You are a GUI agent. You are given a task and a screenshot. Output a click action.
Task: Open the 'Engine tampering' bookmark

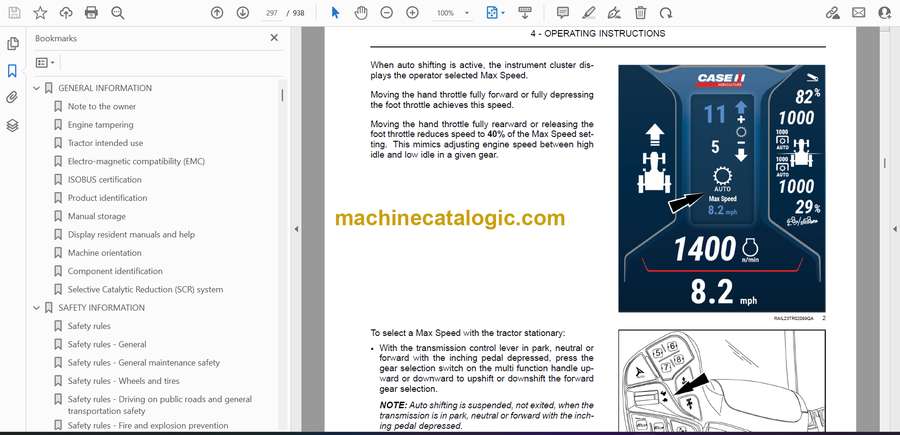(100, 125)
